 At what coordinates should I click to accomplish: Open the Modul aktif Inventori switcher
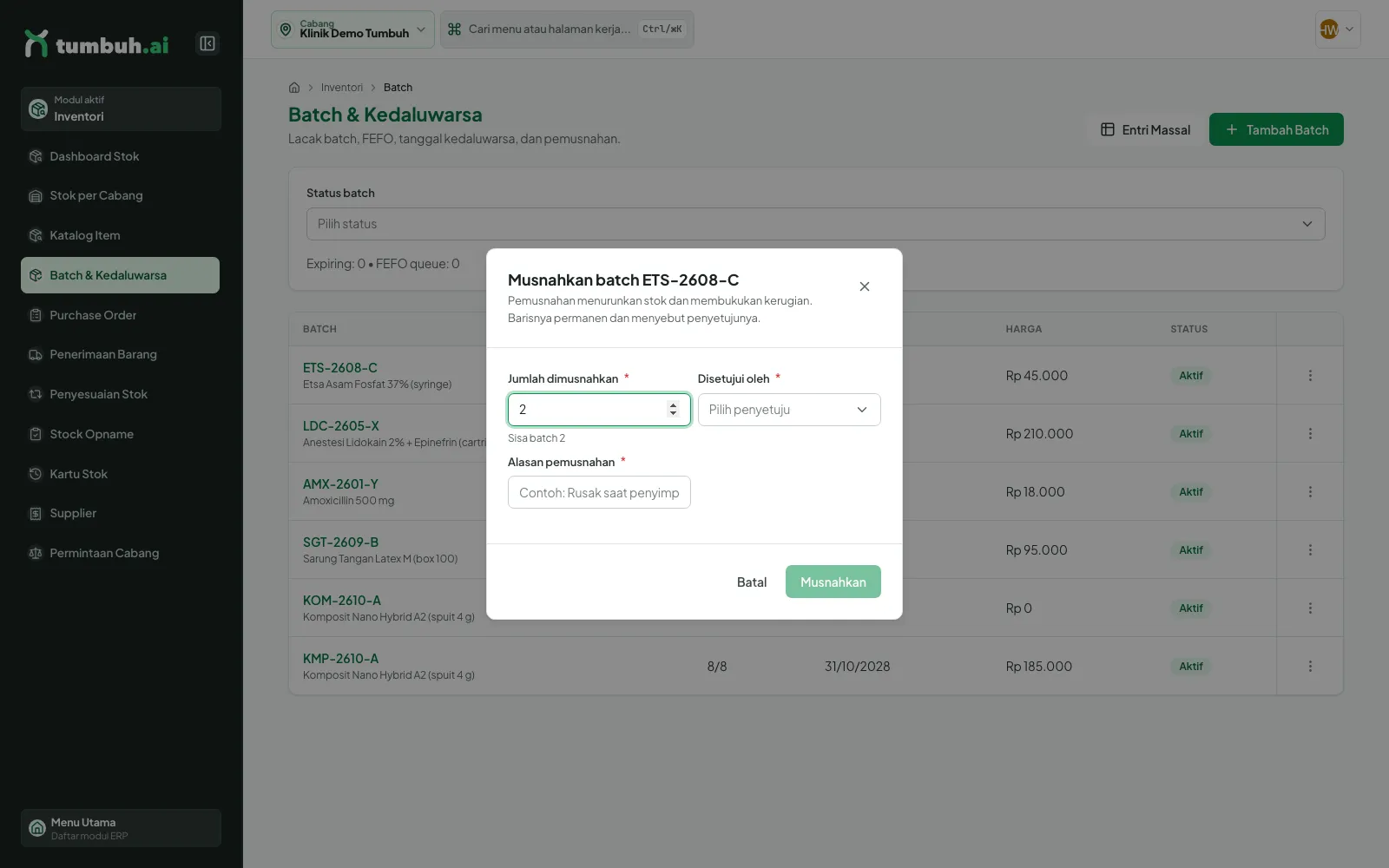click(x=121, y=108)
